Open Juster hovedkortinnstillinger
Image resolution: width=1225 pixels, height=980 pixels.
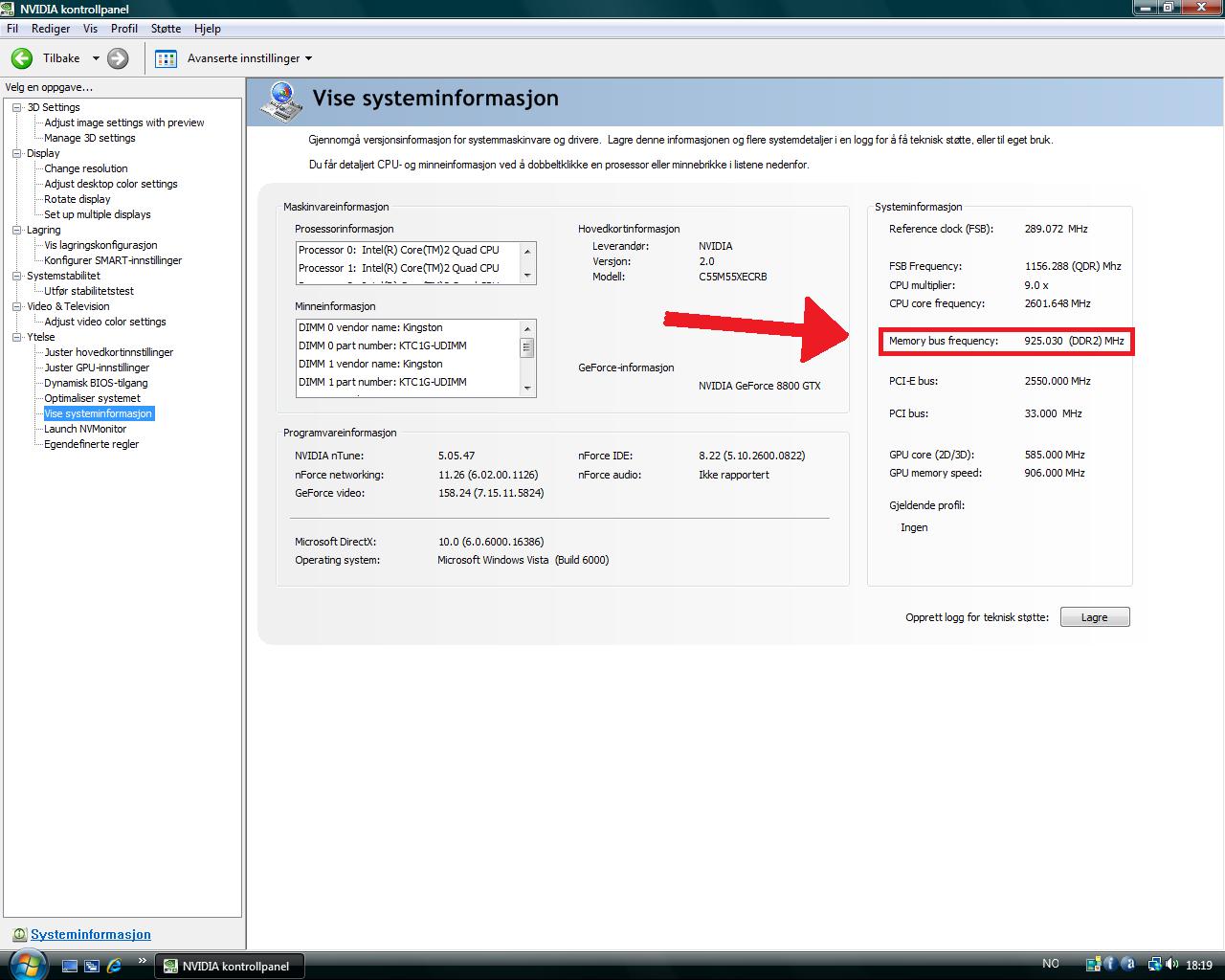coord(109,352)
